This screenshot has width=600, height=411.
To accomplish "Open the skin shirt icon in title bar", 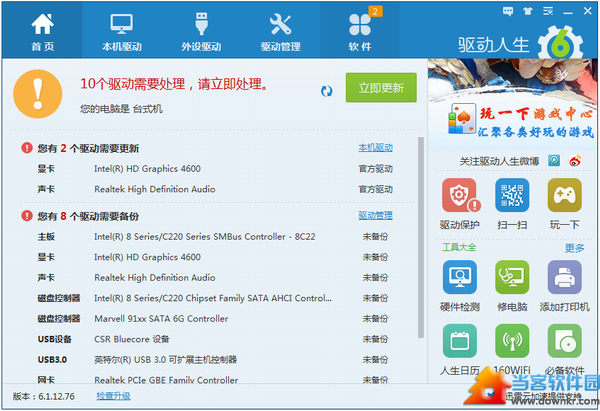I will (528, 11).
